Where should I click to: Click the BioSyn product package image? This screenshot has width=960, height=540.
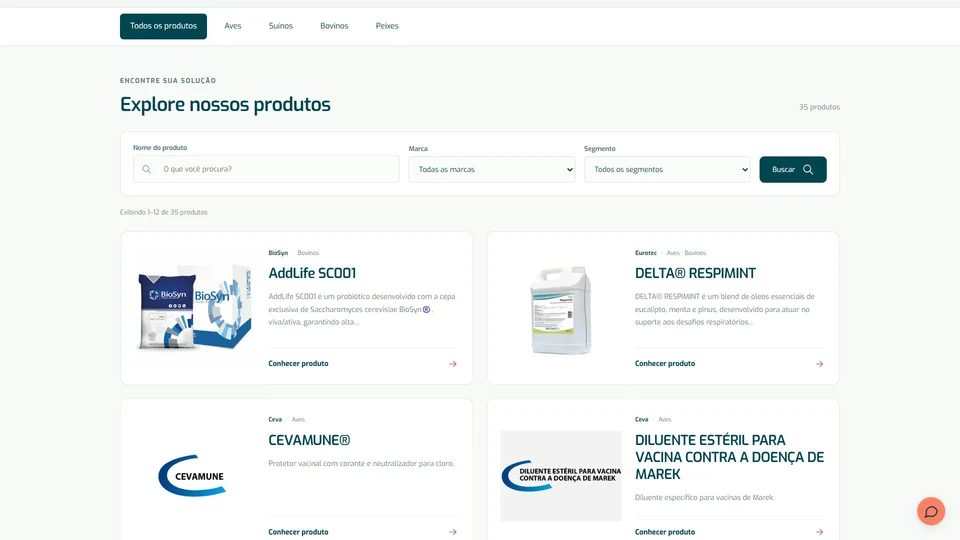point(194,307)
